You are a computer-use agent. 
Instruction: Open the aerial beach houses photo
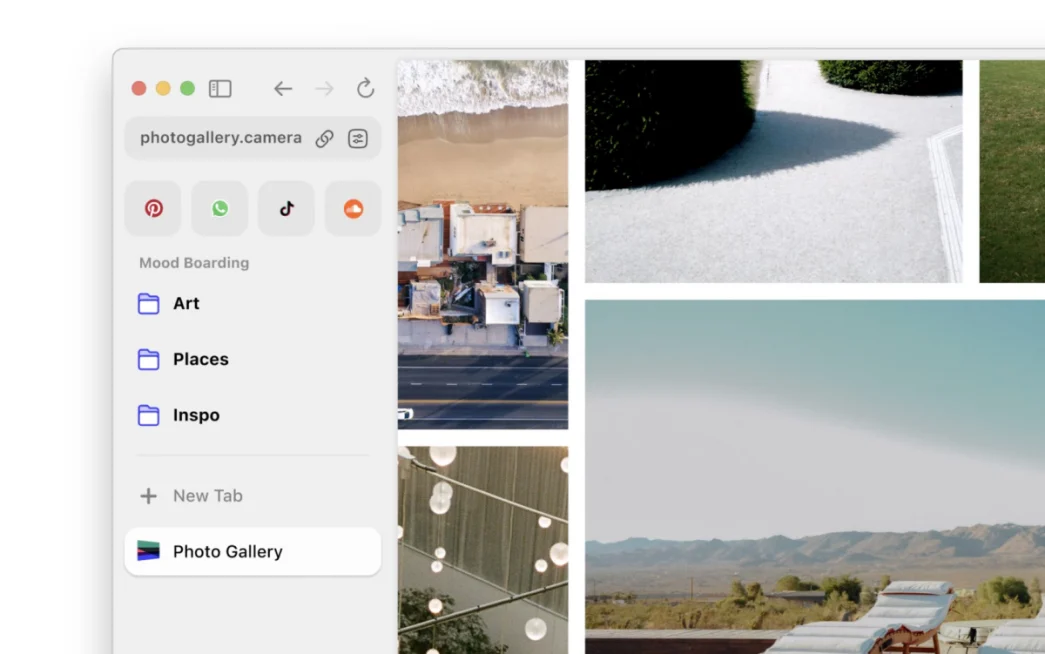(x=483, y=245)
